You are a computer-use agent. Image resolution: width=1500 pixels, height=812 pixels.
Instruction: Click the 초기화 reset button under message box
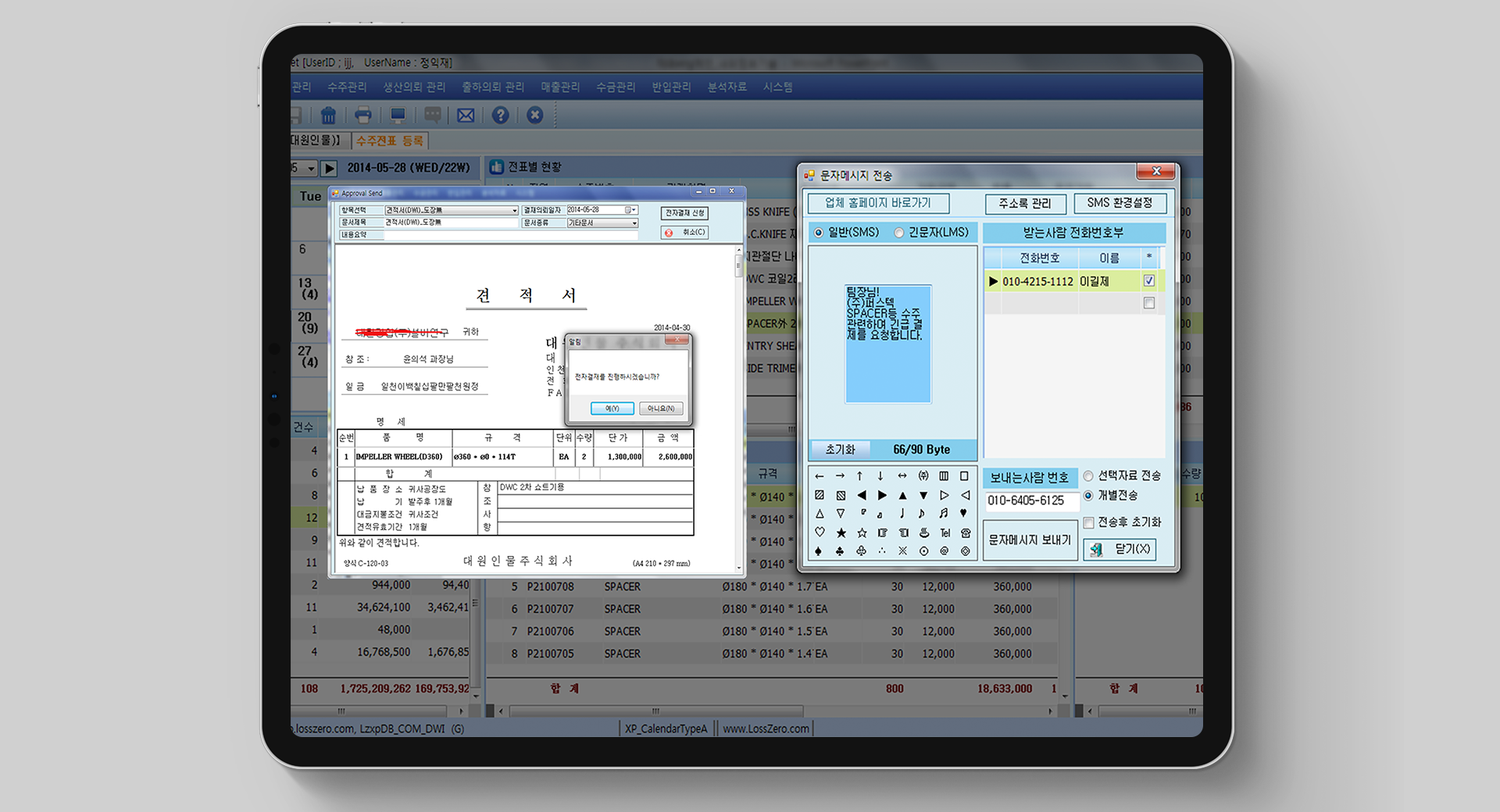(841, 450)
